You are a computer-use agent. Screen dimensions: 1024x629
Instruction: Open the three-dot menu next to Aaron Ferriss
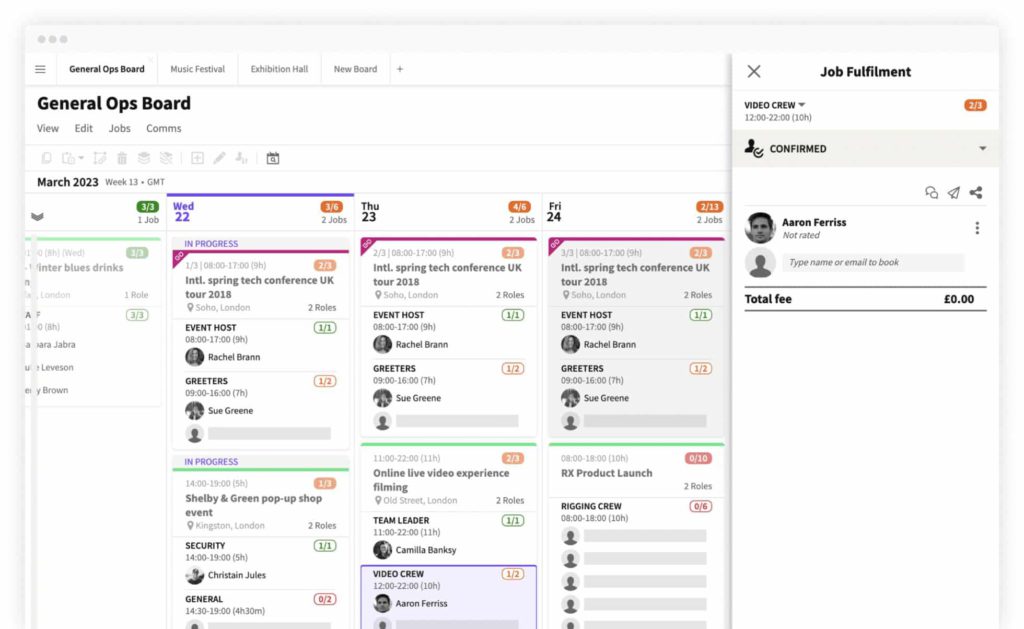coord(977,227)
